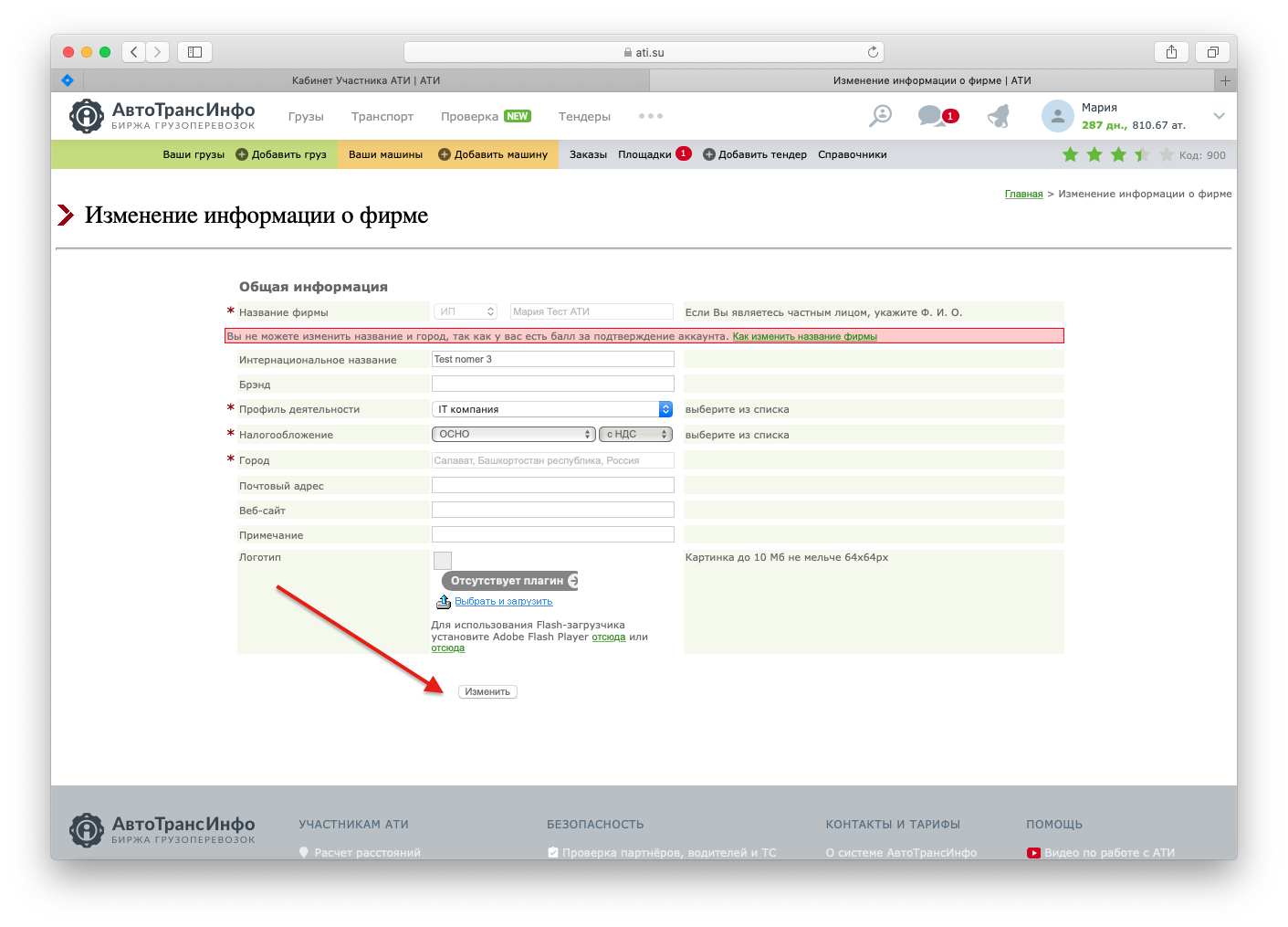Click the international name field
The width and height of the screenshot is (1288, 927).
(553, 359)
